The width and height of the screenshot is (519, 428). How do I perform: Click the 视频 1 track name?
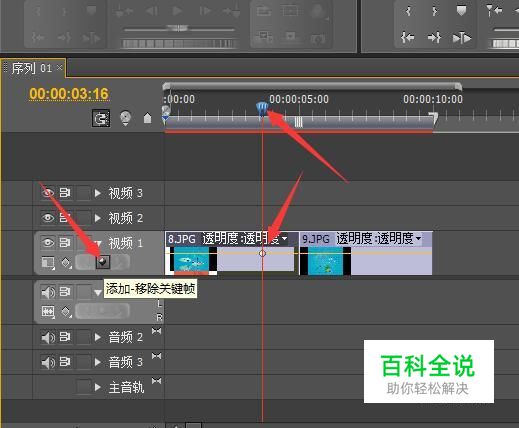coord(125,243)
